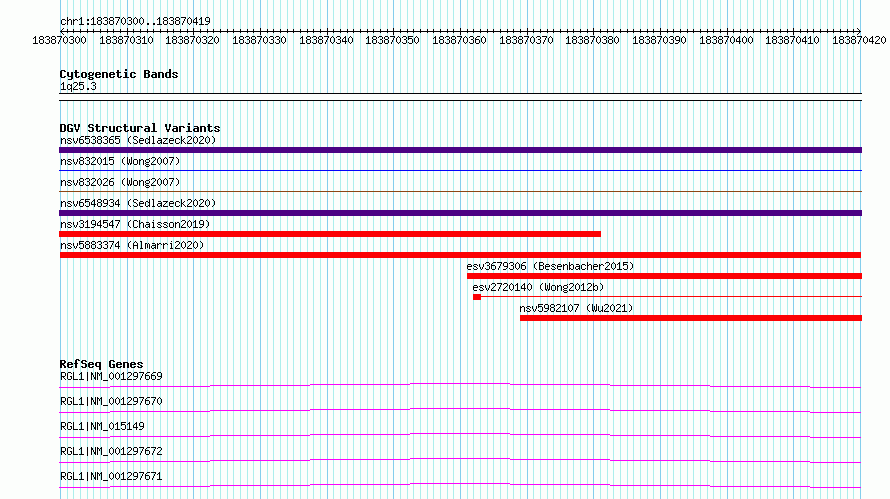The width and height of the screenshot is (890, 499).
Task: Open transcript RGL1|NM_015149 label
Action: point(102,426)
